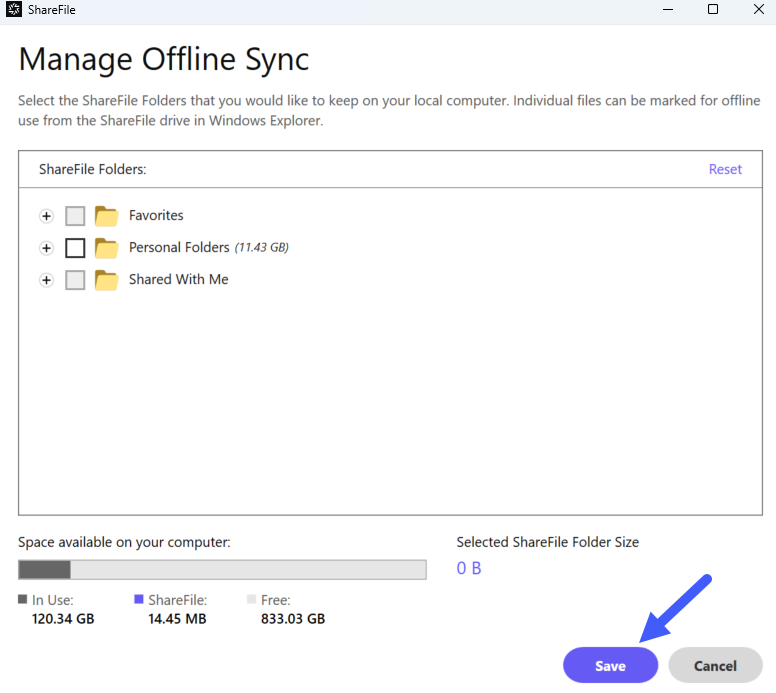The width and height of the screenshot is (776, 693).
Task: Click the Personal Folders folder icon
Action: coord(106,248)
